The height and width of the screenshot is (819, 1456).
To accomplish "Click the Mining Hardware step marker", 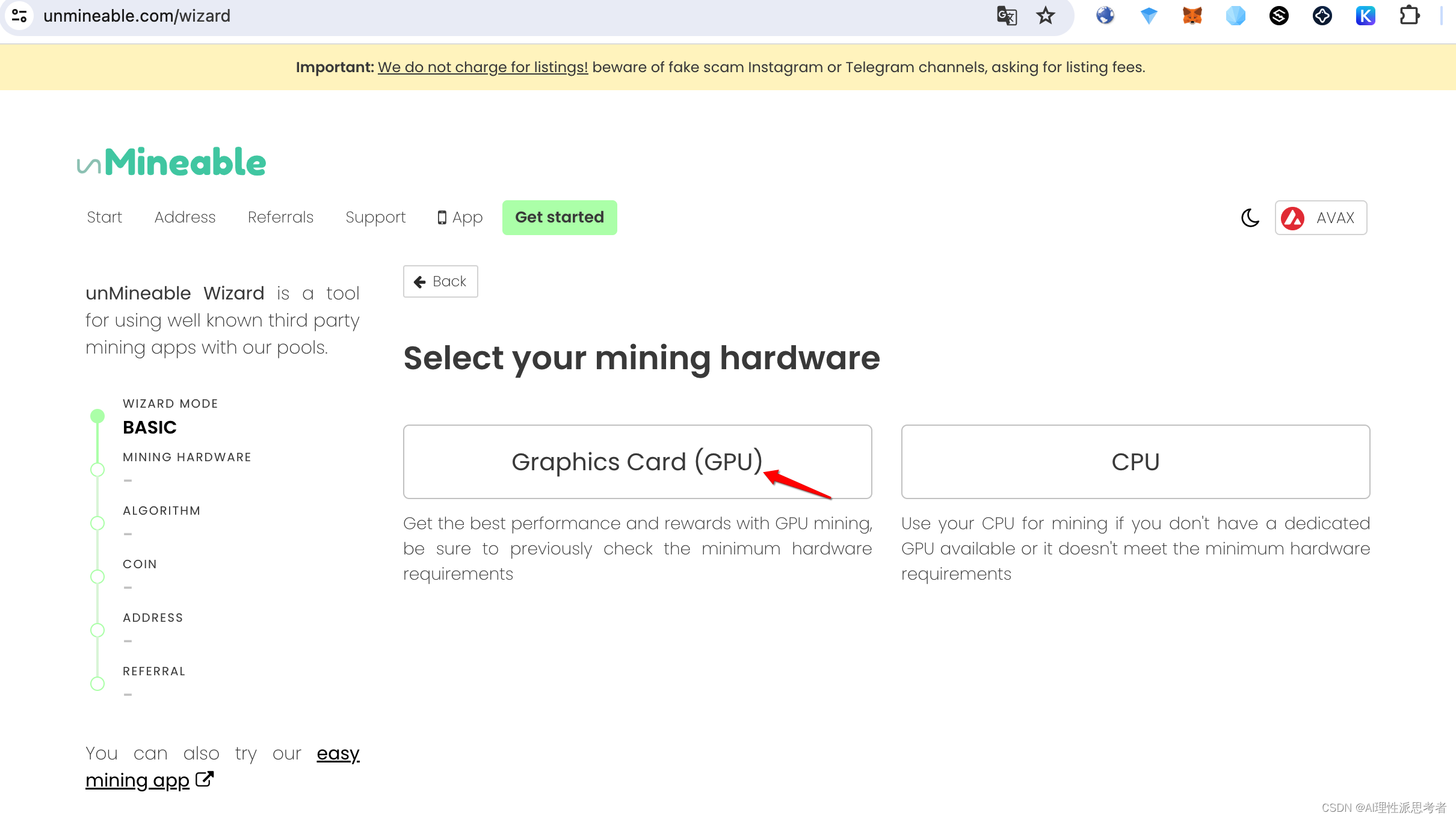I will pos(97,470).
